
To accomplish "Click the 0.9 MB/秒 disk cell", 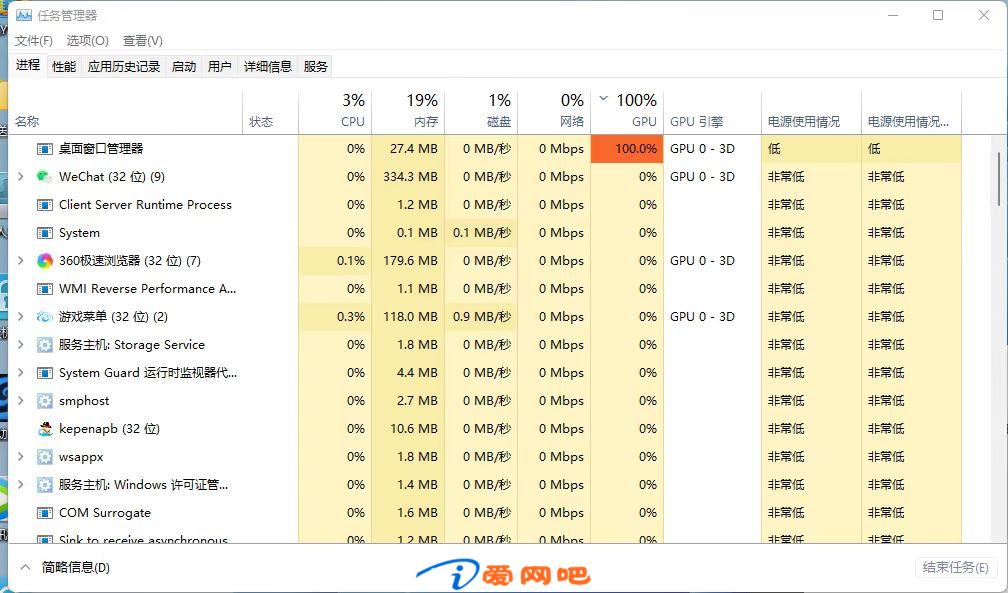I will point(481,316).
